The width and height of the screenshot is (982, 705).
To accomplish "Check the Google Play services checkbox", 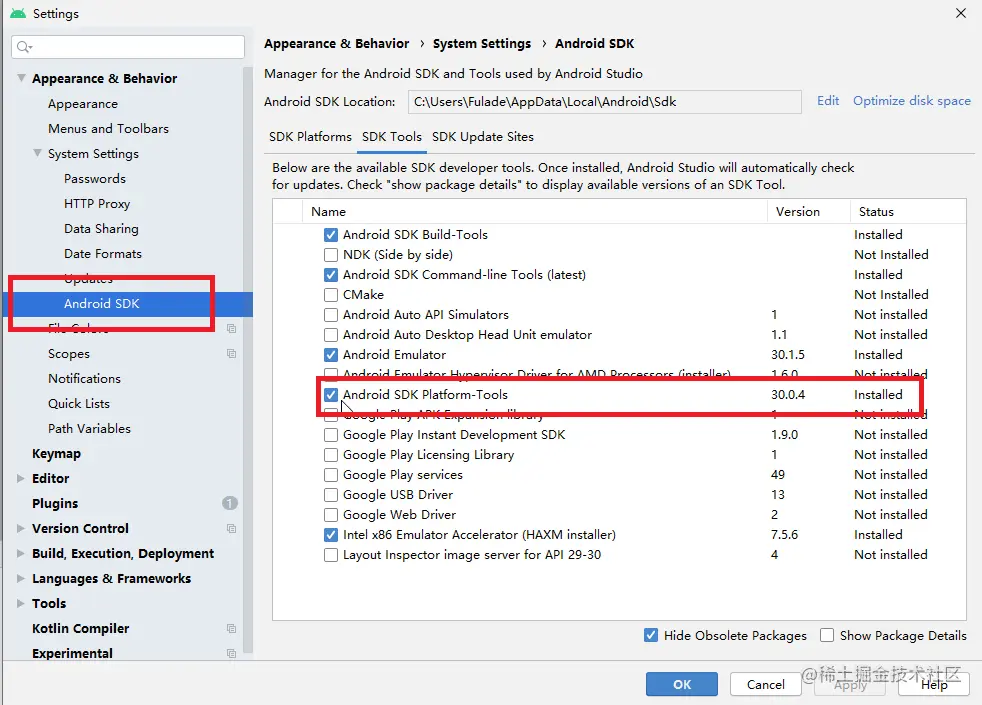I will [x=331, y=475].
